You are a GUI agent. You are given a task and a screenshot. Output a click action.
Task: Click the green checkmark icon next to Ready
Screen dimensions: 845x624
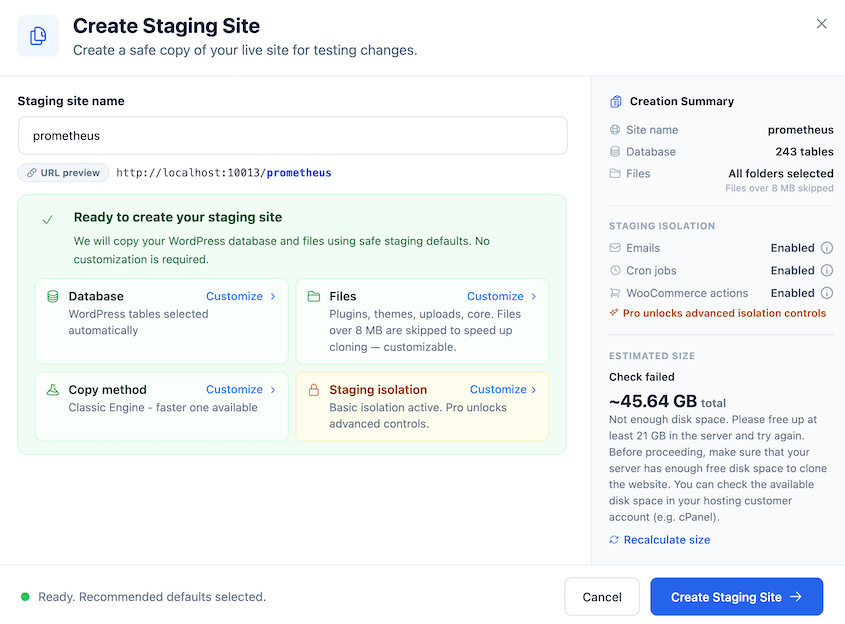47,219
